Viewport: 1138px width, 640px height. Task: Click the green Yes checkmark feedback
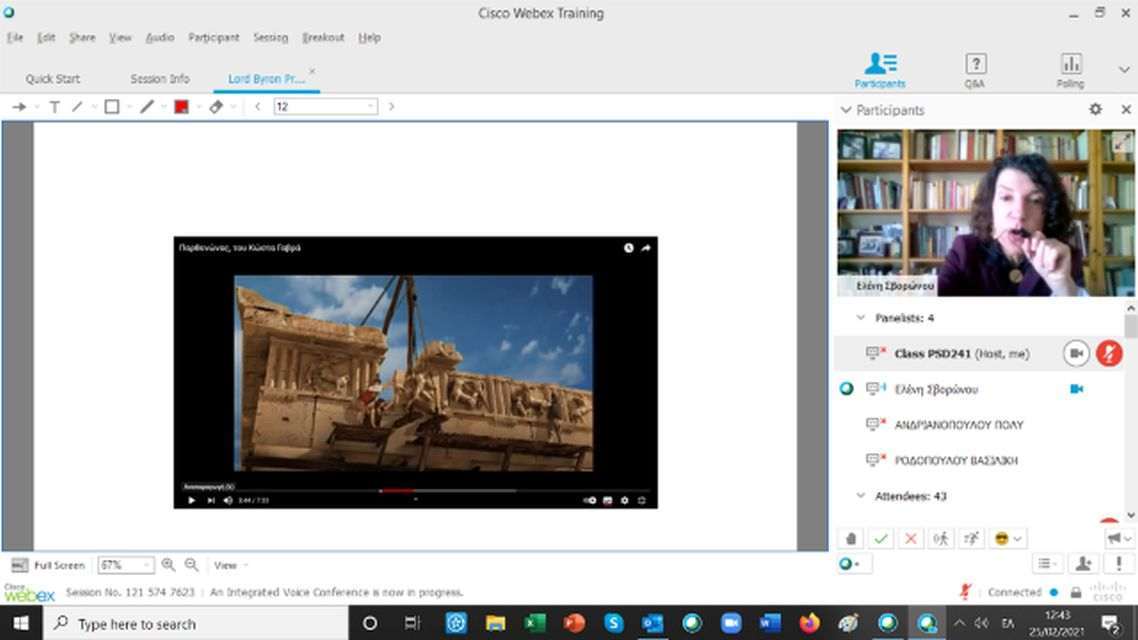tap(881, 539)
